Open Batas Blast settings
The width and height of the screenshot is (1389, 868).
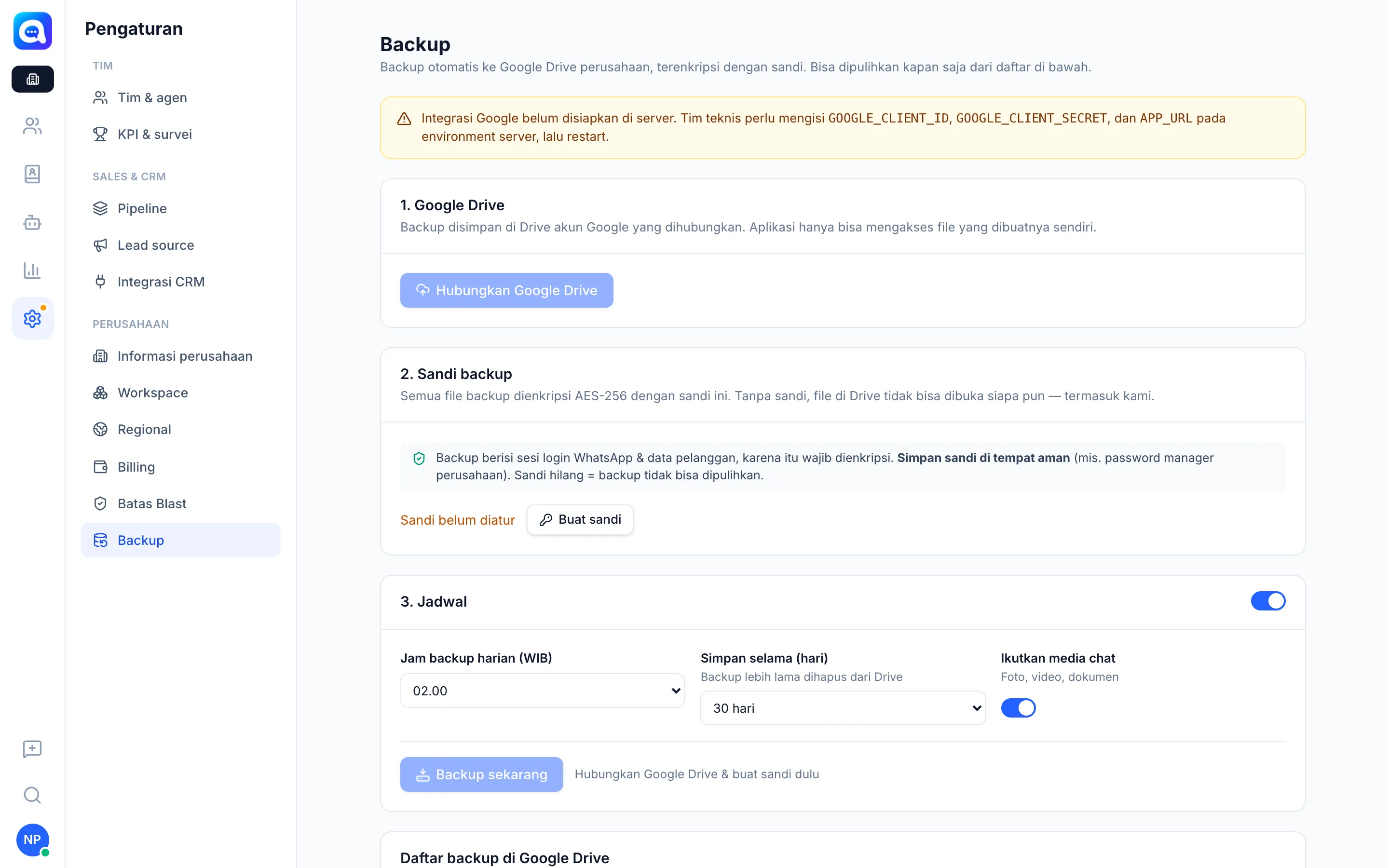(x=181, y=503)
